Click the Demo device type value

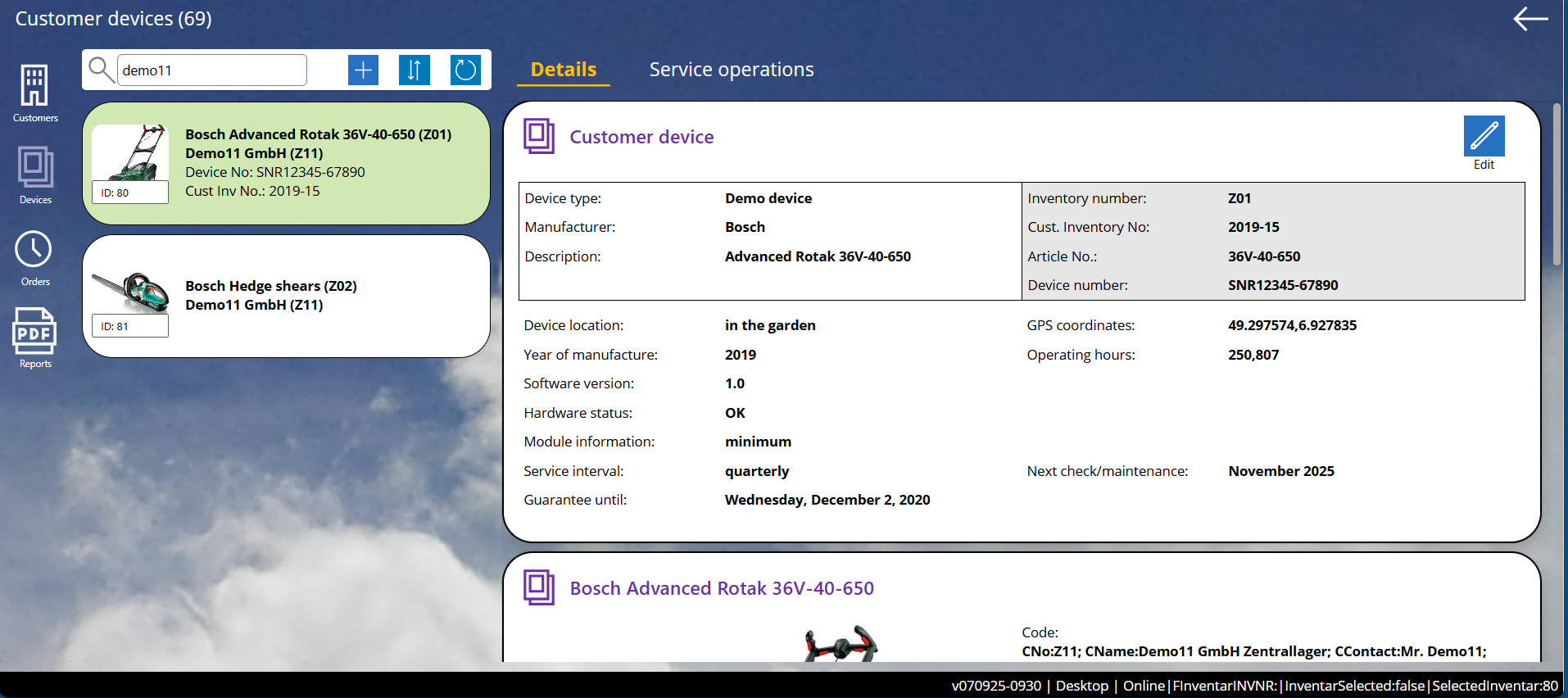(768, 198)
